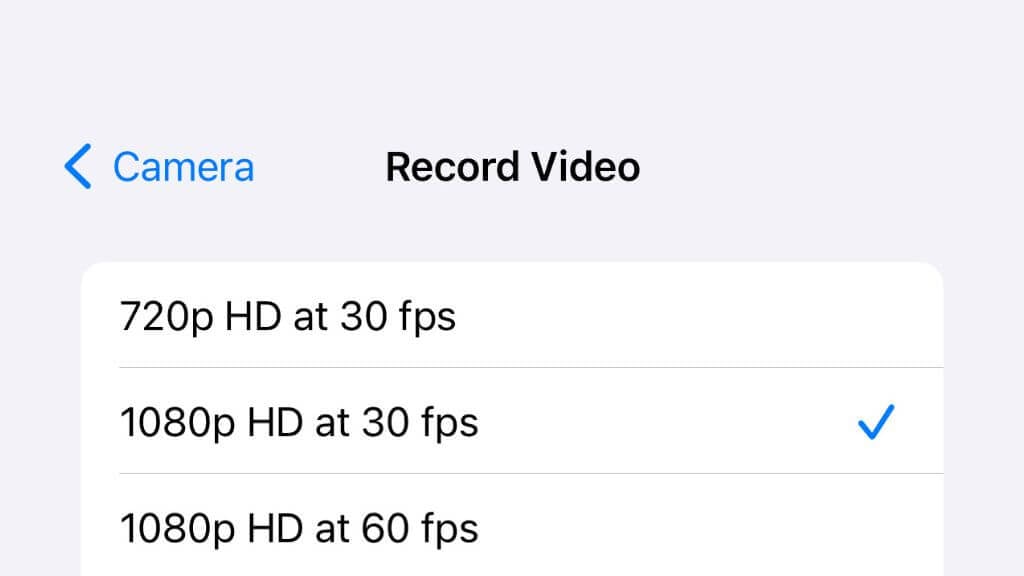Tap the checked 1080p 30 fps row
1024x576 pixels.
[x=512, y=421]
